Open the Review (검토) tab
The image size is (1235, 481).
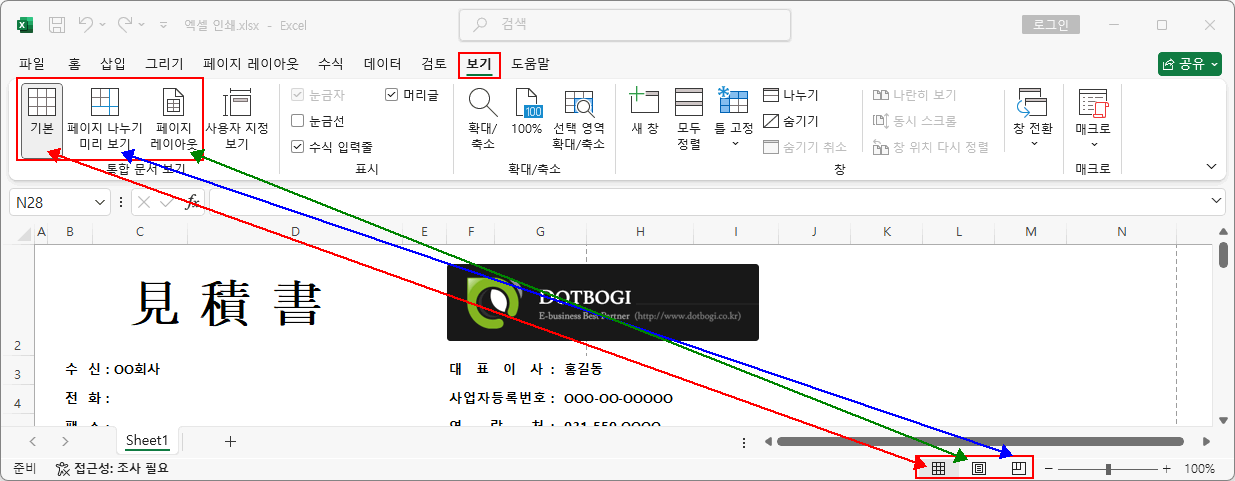point(434,64)
